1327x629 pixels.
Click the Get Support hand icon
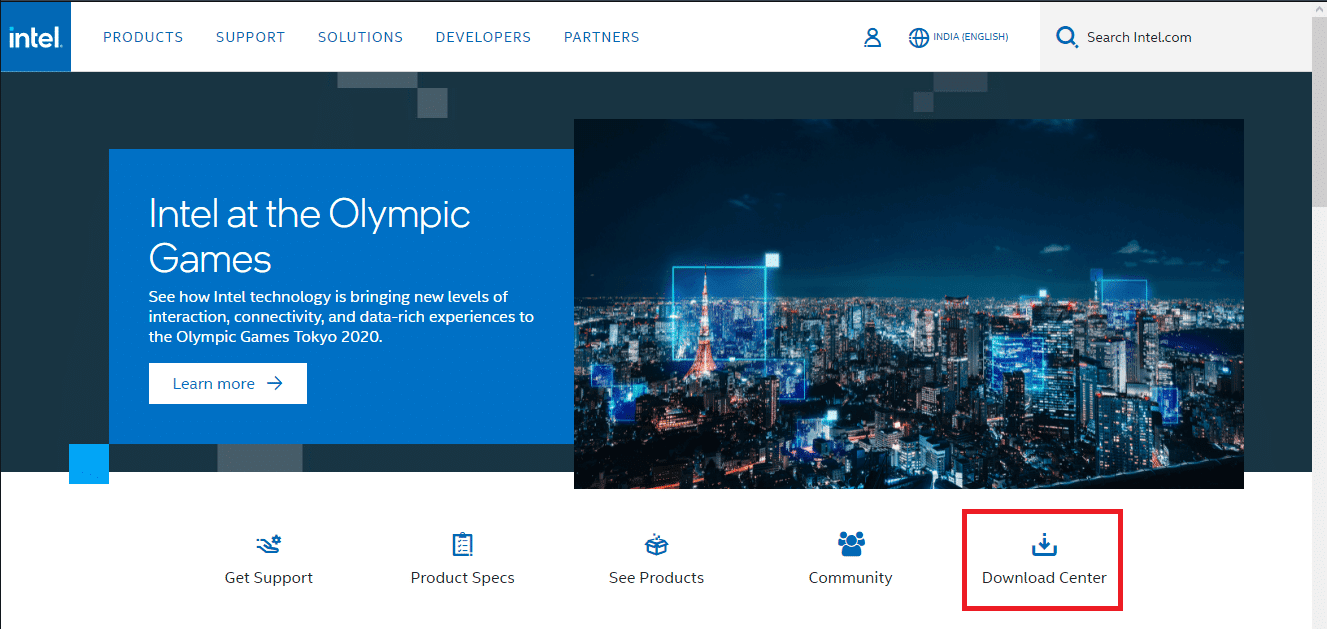pyautogui.click(x=269, y=545)
